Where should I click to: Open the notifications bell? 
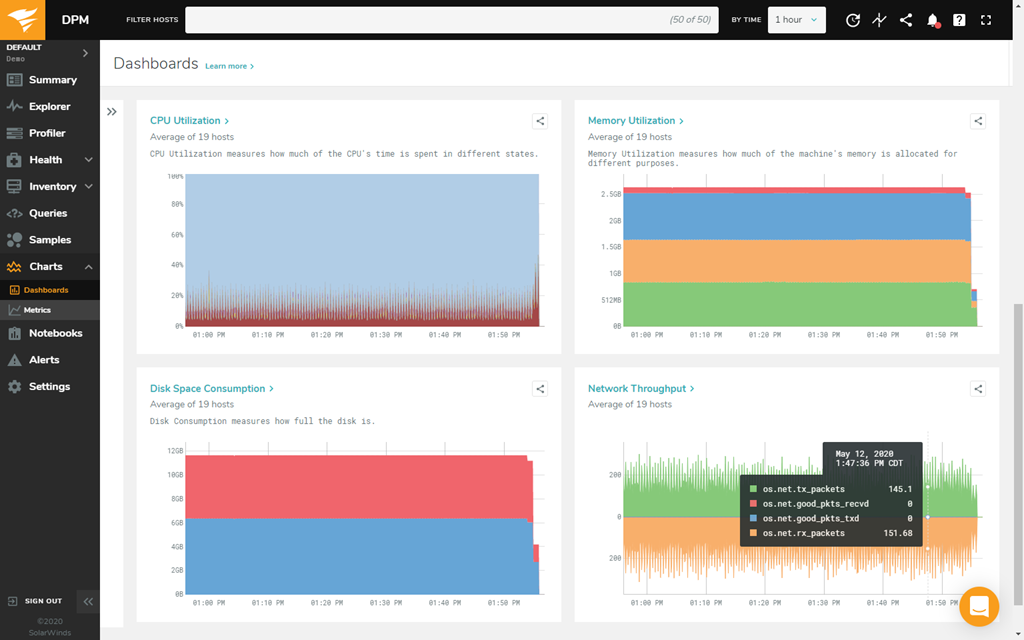coord(932,20)
